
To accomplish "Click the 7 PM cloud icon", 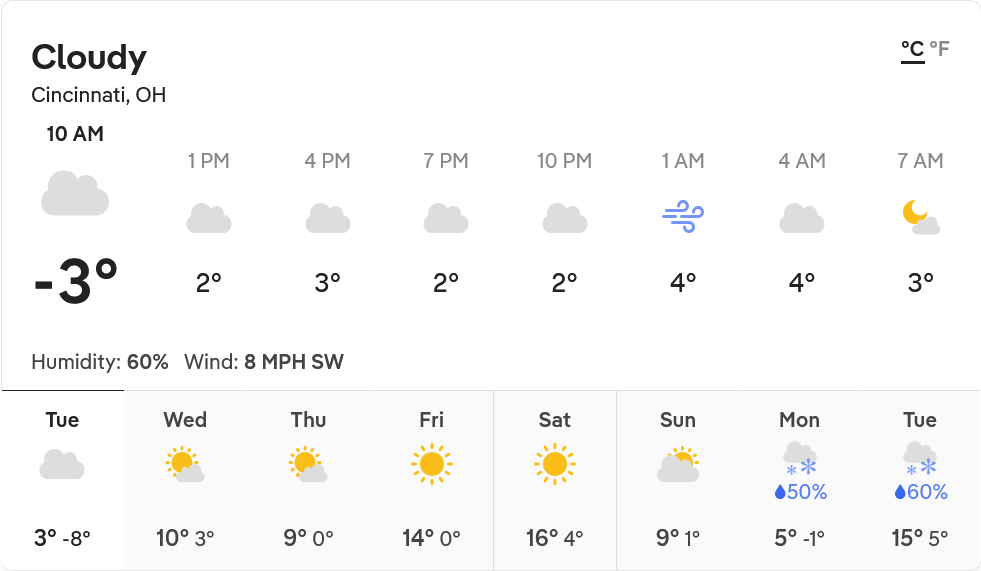I will 446,218.
